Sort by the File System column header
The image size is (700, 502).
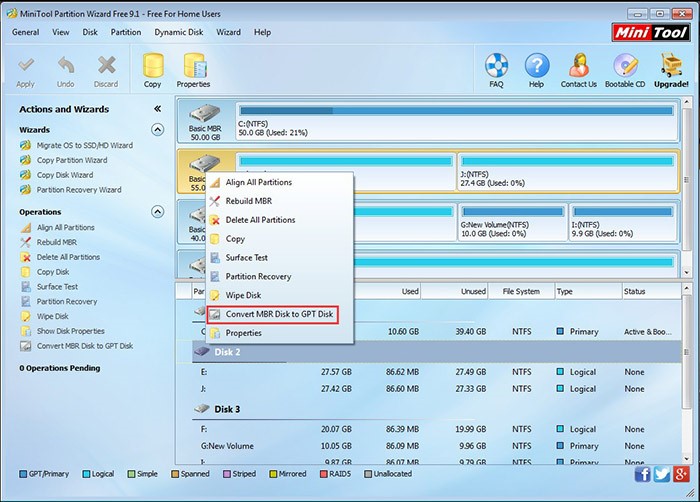tap(521, 291)
